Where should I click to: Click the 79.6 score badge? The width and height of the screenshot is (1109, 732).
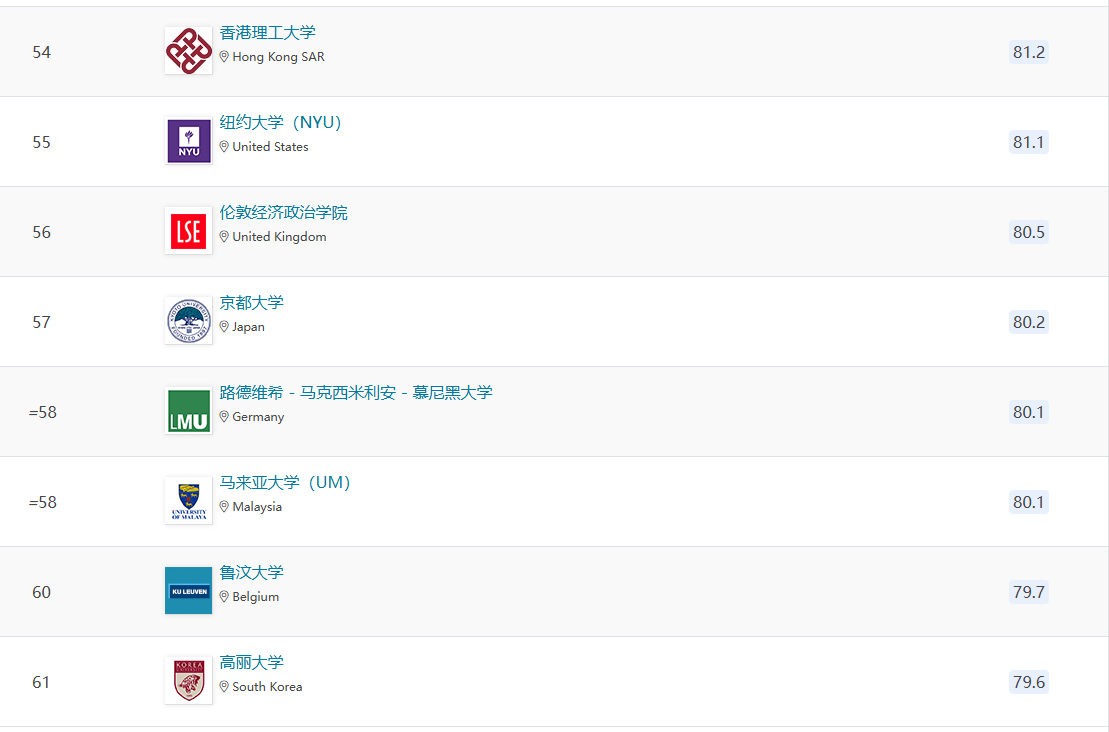[x=1028, y=681]
